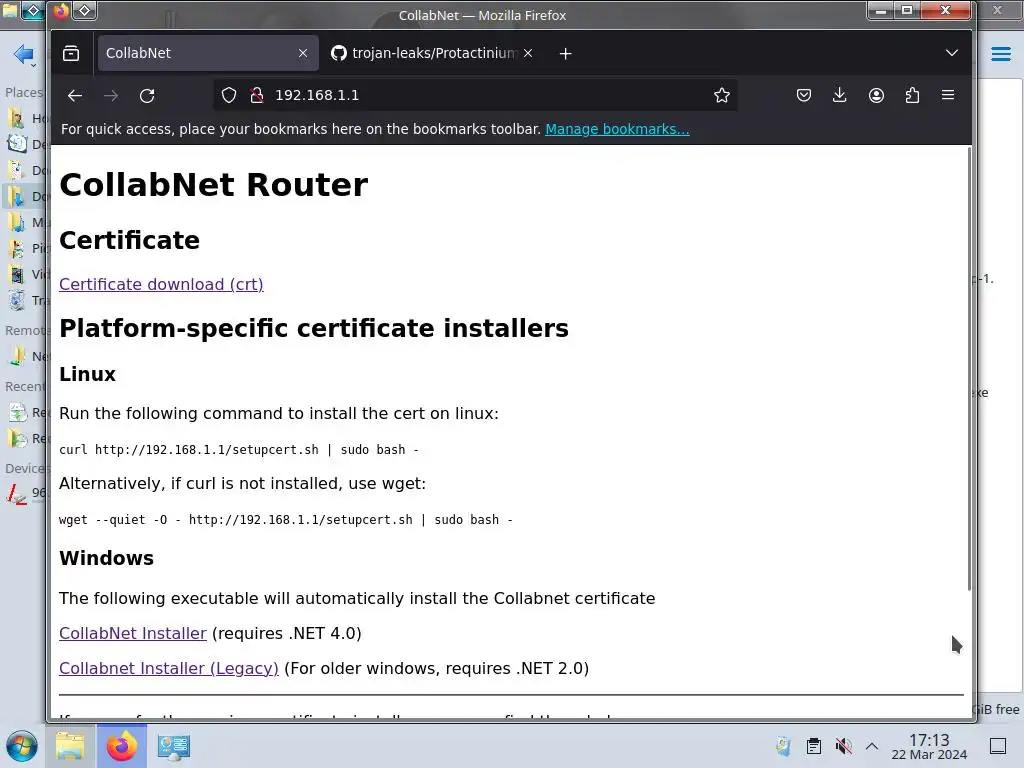Viewport: 1024px width, 768px height.
Task: Click the pin window icon in the Firefox title bar
Action: (85, 10)
